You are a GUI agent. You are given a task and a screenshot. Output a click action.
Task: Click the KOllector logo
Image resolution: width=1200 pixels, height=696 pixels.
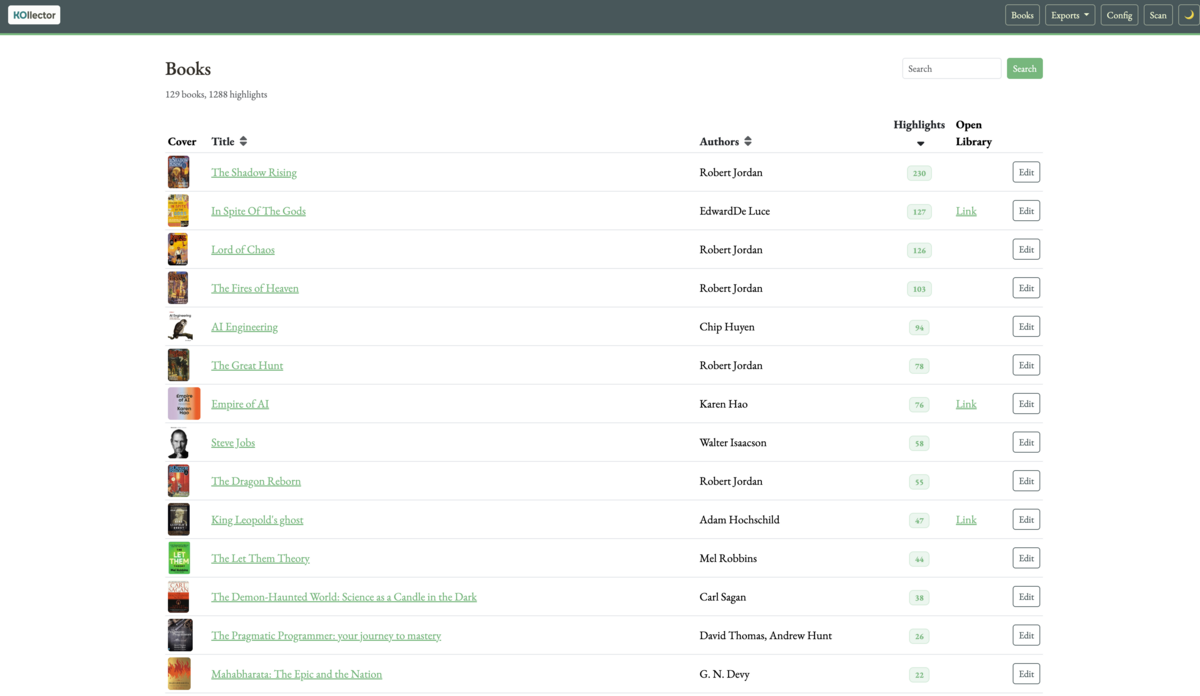33,14
